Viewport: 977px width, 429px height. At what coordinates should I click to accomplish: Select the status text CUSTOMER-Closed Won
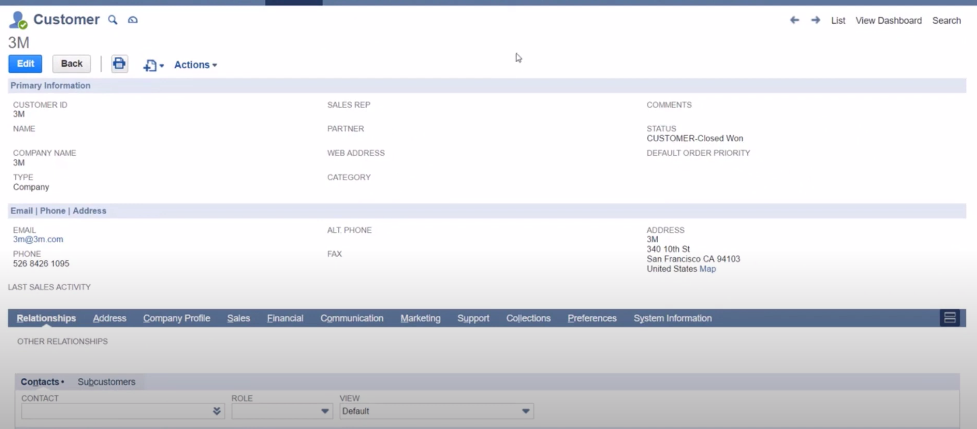(695, 138)
